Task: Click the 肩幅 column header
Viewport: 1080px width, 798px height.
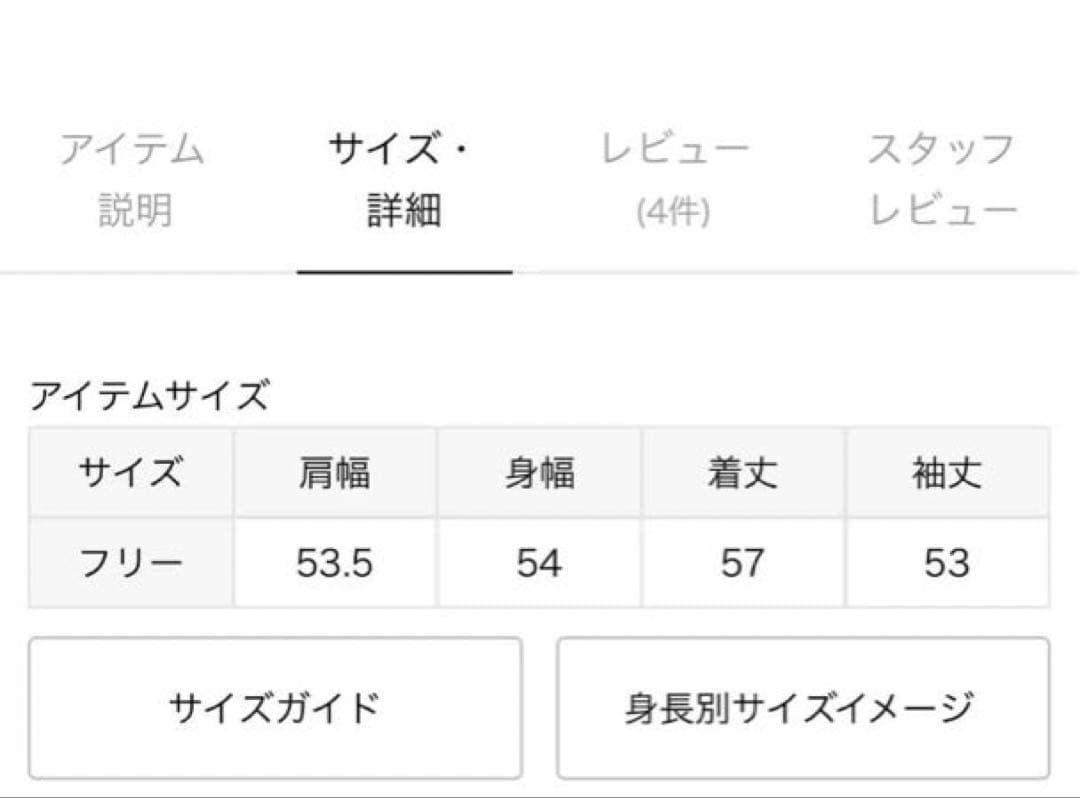Action: [334, 473]
